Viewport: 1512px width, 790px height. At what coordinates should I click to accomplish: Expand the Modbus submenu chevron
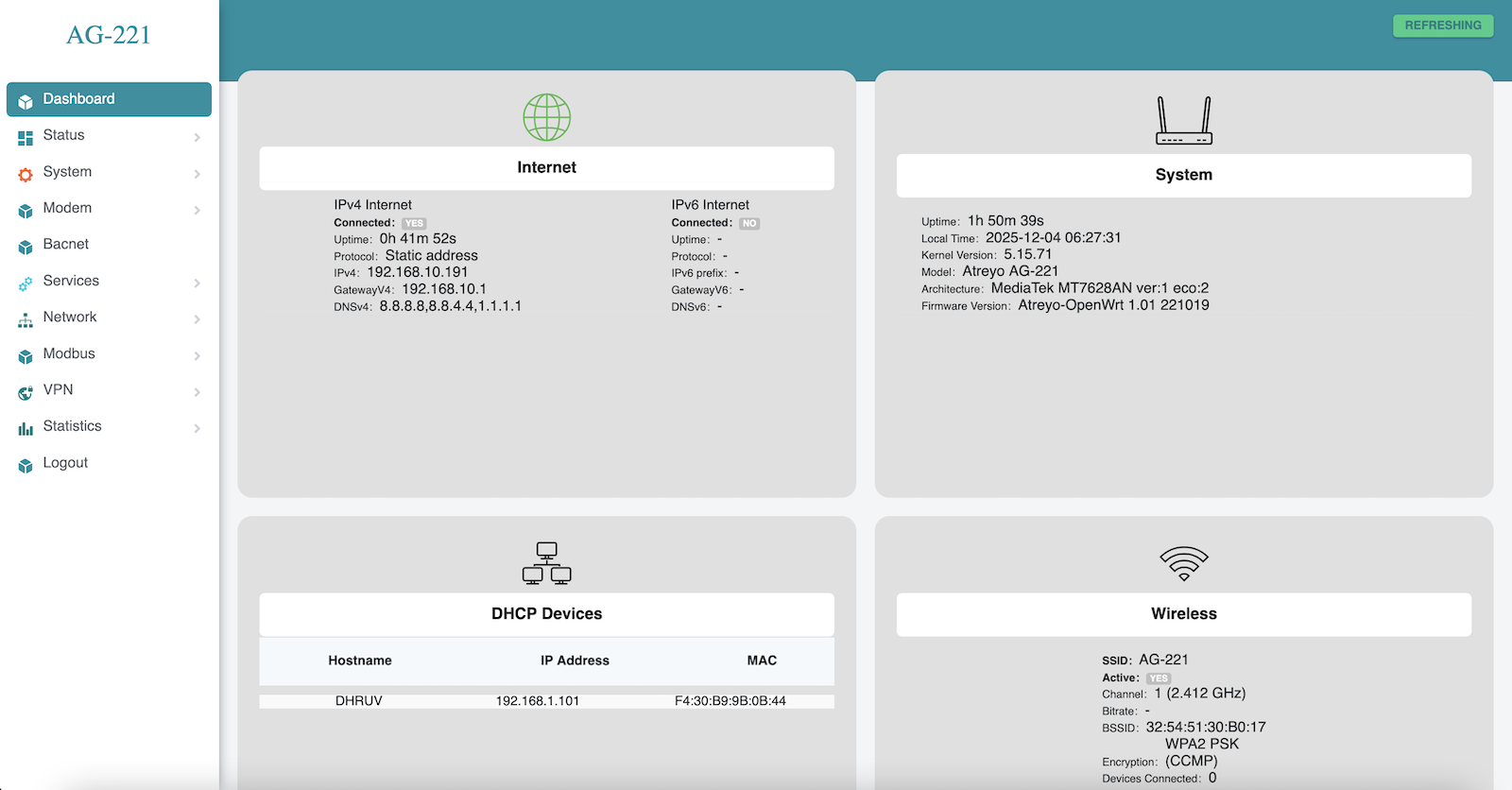tap(197, 356)
